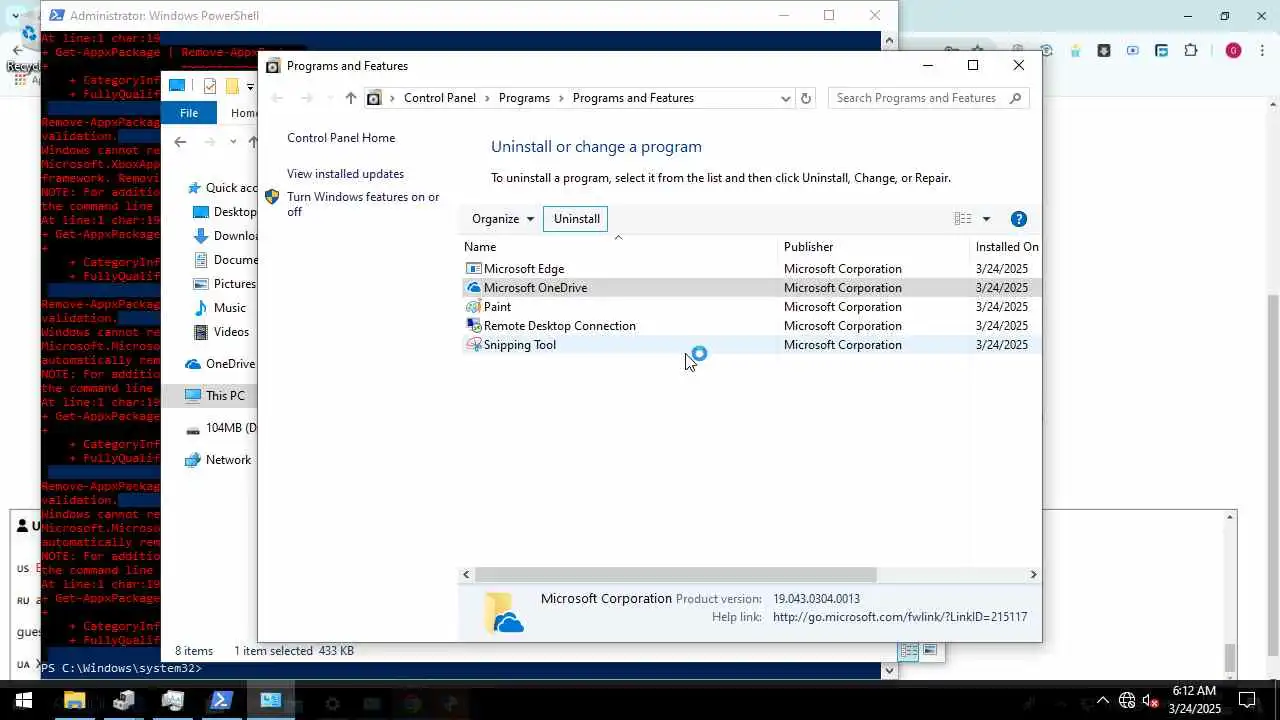Open the Programs and Features help icon
The height and width of the screenshot is (720, 1280).
[1019, 219]
